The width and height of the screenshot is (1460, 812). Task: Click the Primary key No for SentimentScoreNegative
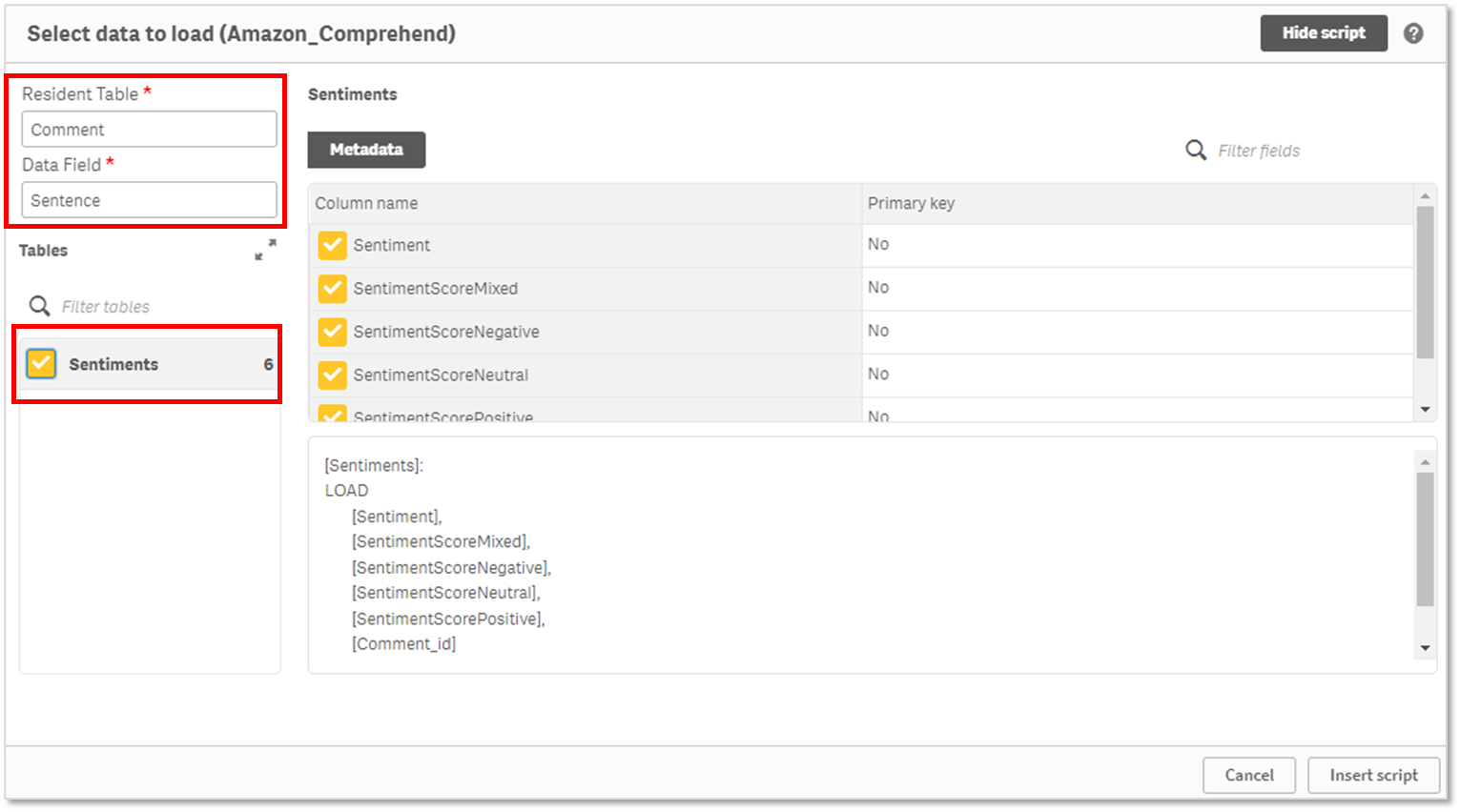[x=878, y=331]
